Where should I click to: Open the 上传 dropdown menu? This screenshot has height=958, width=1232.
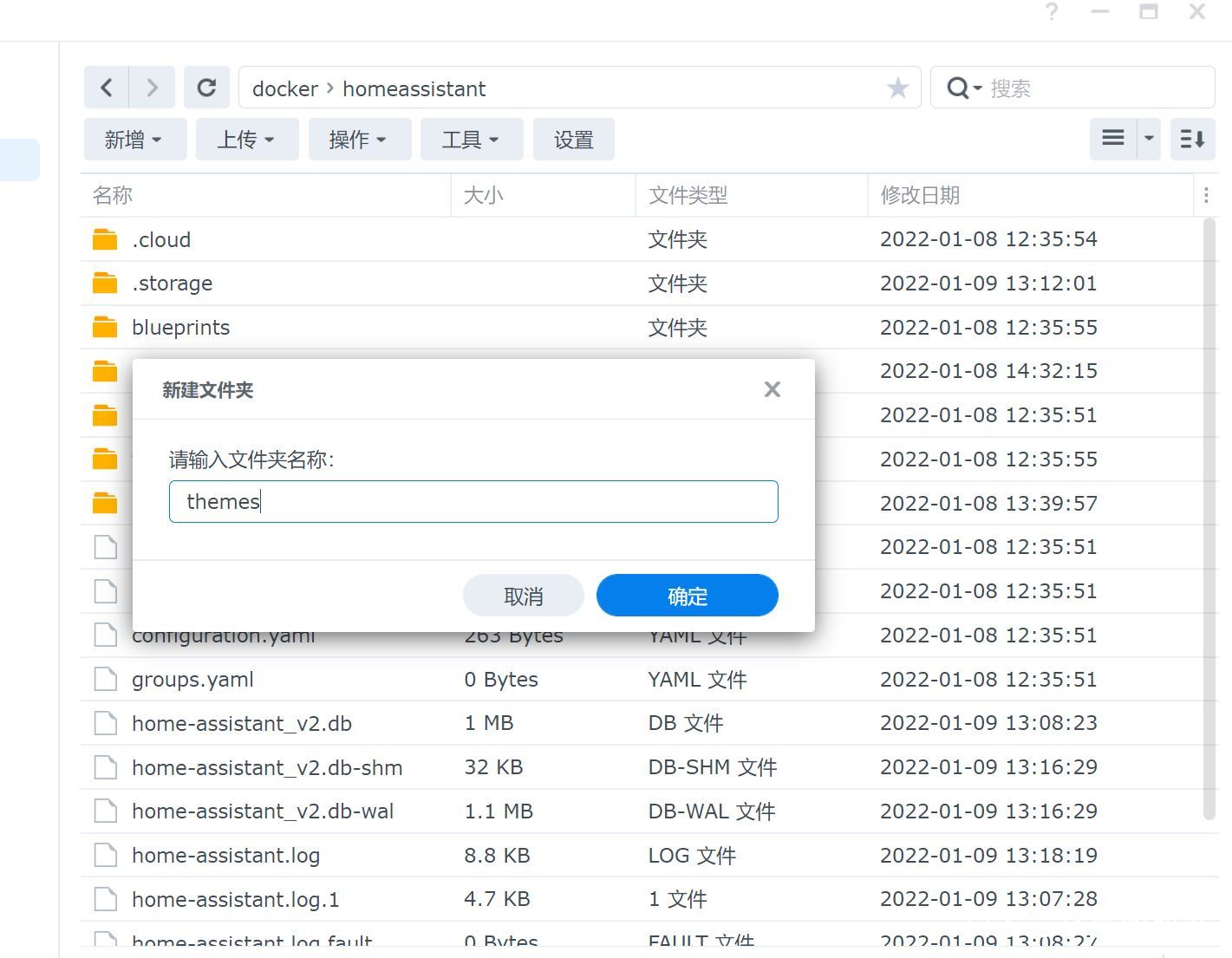coord(246,139)
